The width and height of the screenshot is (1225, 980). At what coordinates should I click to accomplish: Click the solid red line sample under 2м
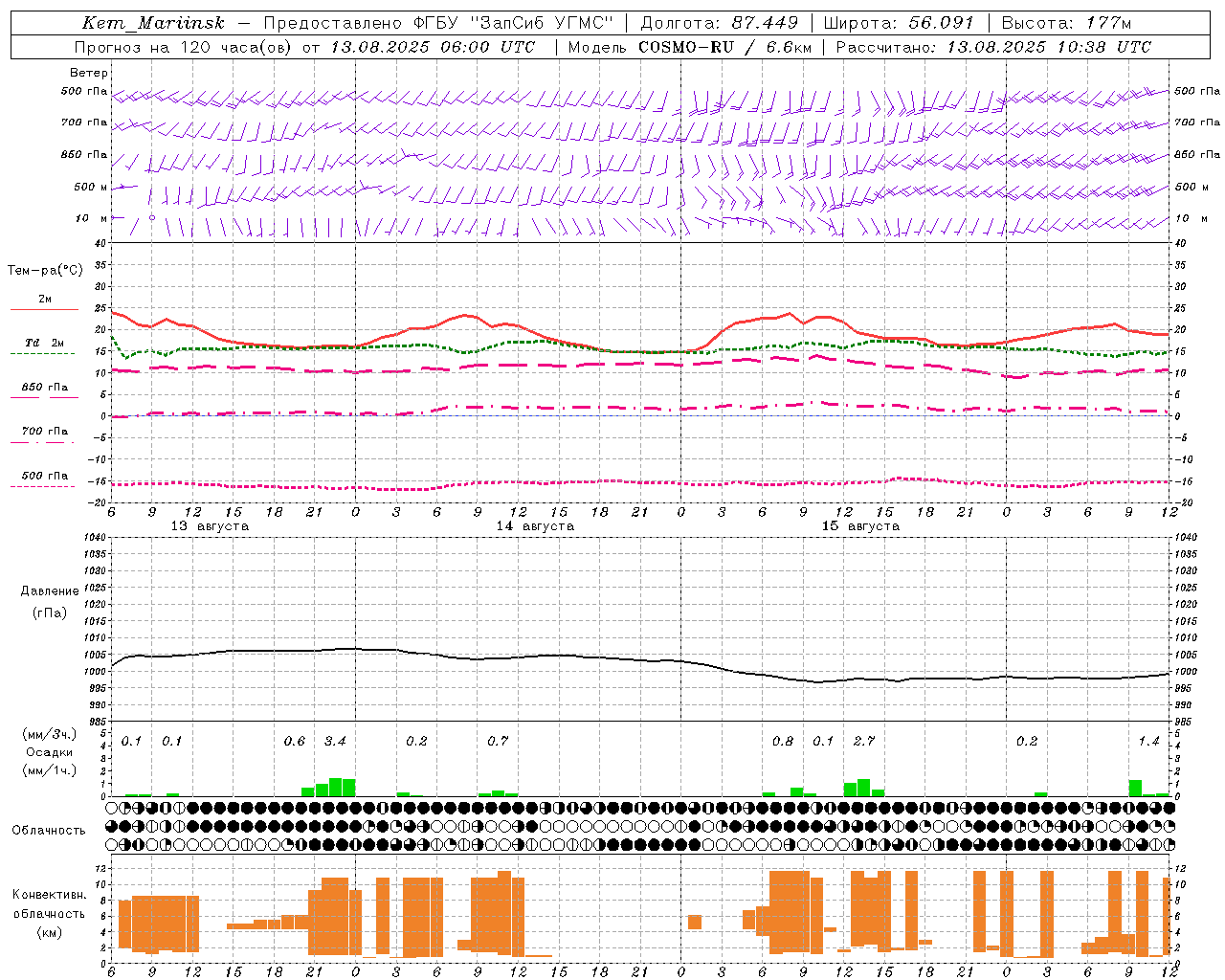point(44,310)
